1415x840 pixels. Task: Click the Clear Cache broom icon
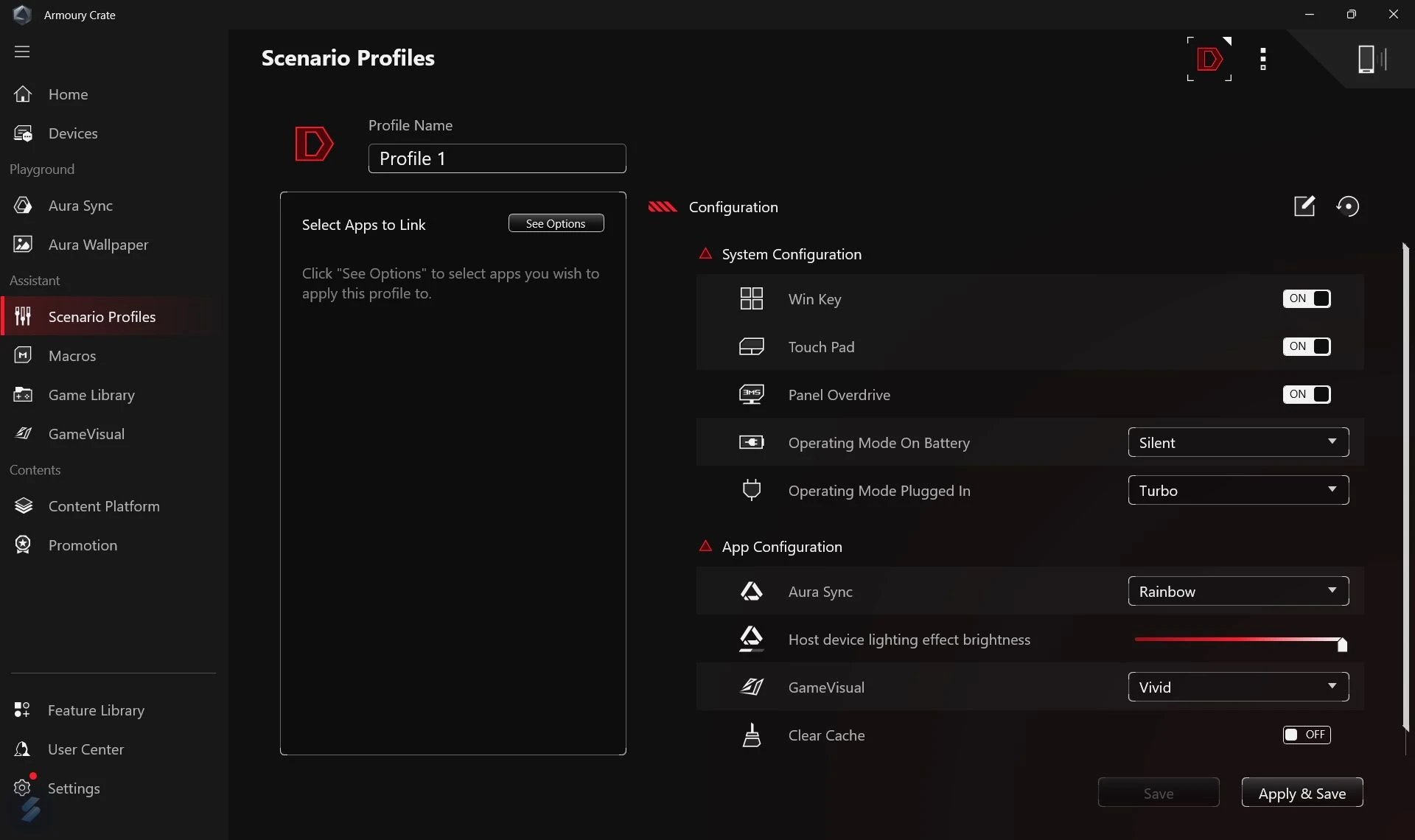[752, 735]
